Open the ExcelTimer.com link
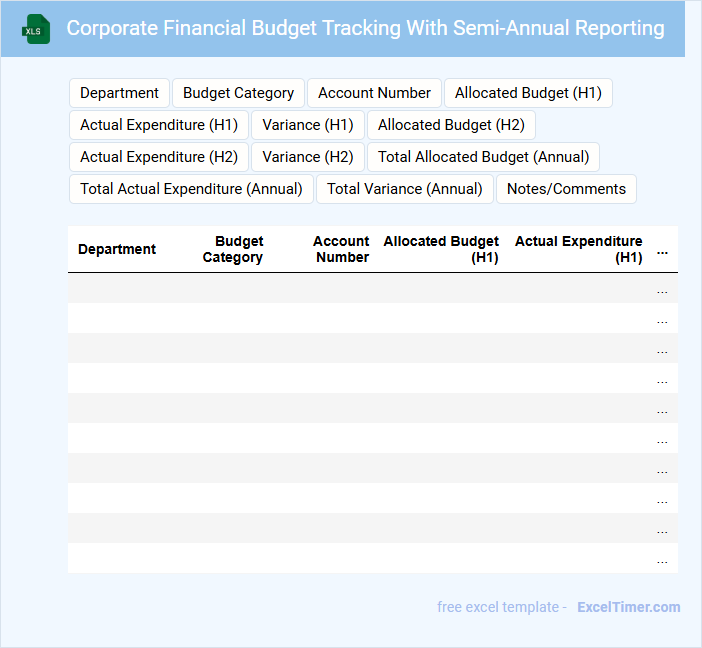The width and height of the screenshot is (702, 648). pos(628,607)
